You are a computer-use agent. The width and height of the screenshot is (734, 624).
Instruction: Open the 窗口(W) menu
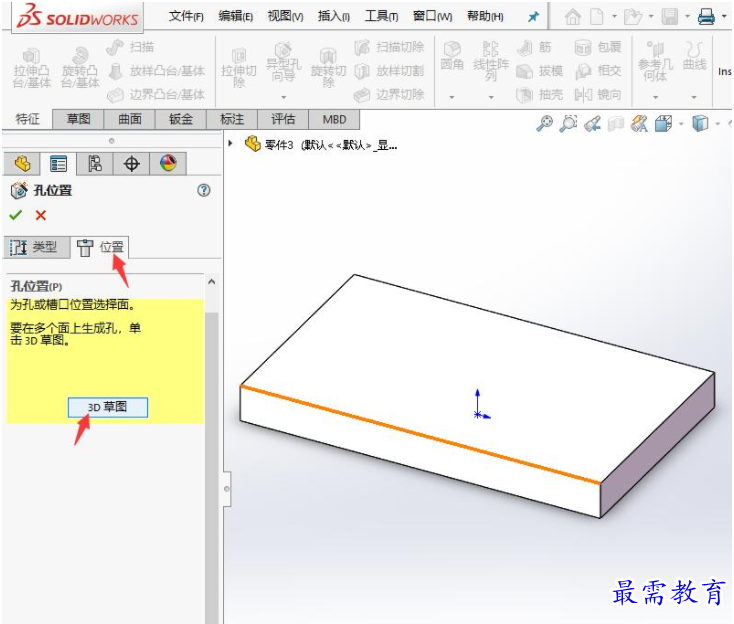[432, 16]
